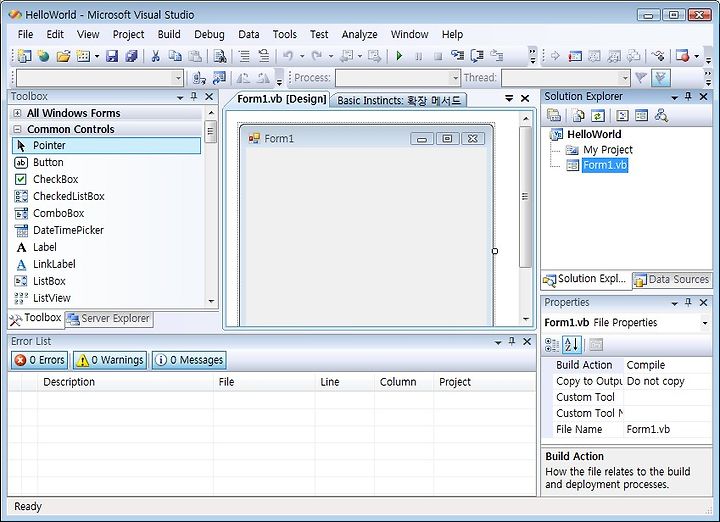Click the Step Into debug icon
Image resolution: width=720 pixels, height=522 pixels.
coord(457,56)
